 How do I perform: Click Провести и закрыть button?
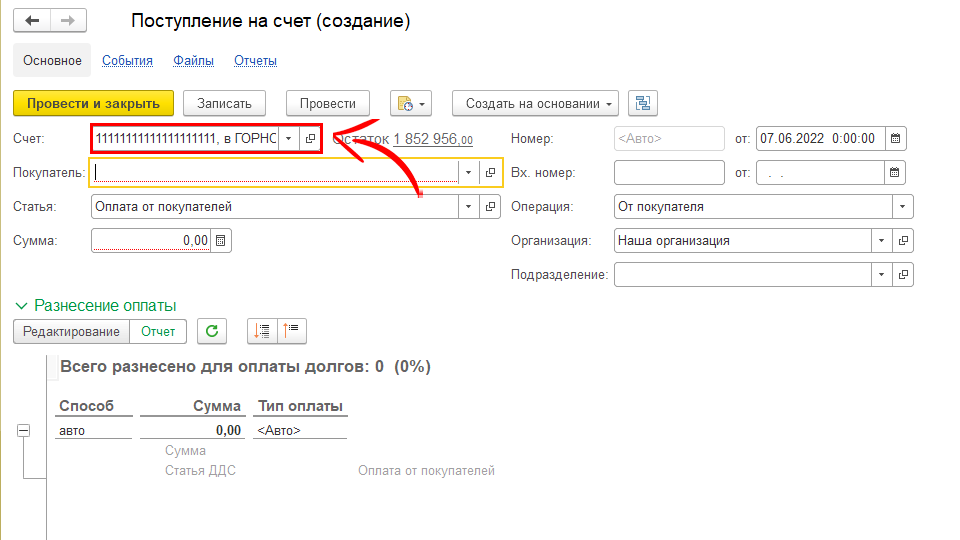click(93, 103)
